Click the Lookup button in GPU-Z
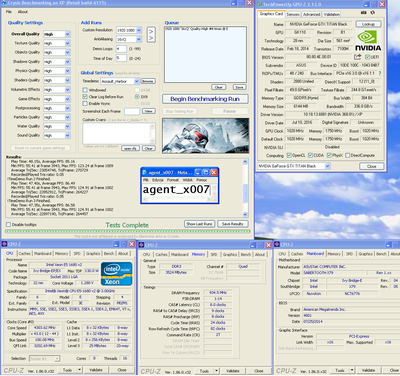The image size is (400, 376). (368, 24)
